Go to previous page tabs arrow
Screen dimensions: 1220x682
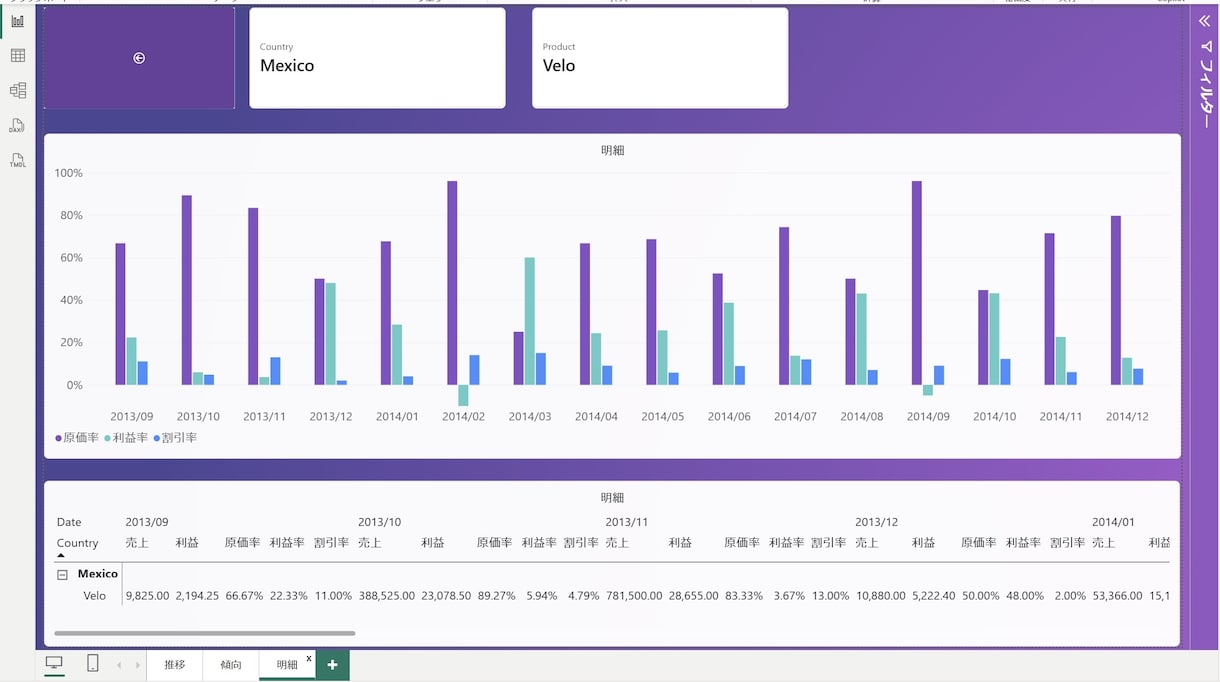tap(119, 665)
